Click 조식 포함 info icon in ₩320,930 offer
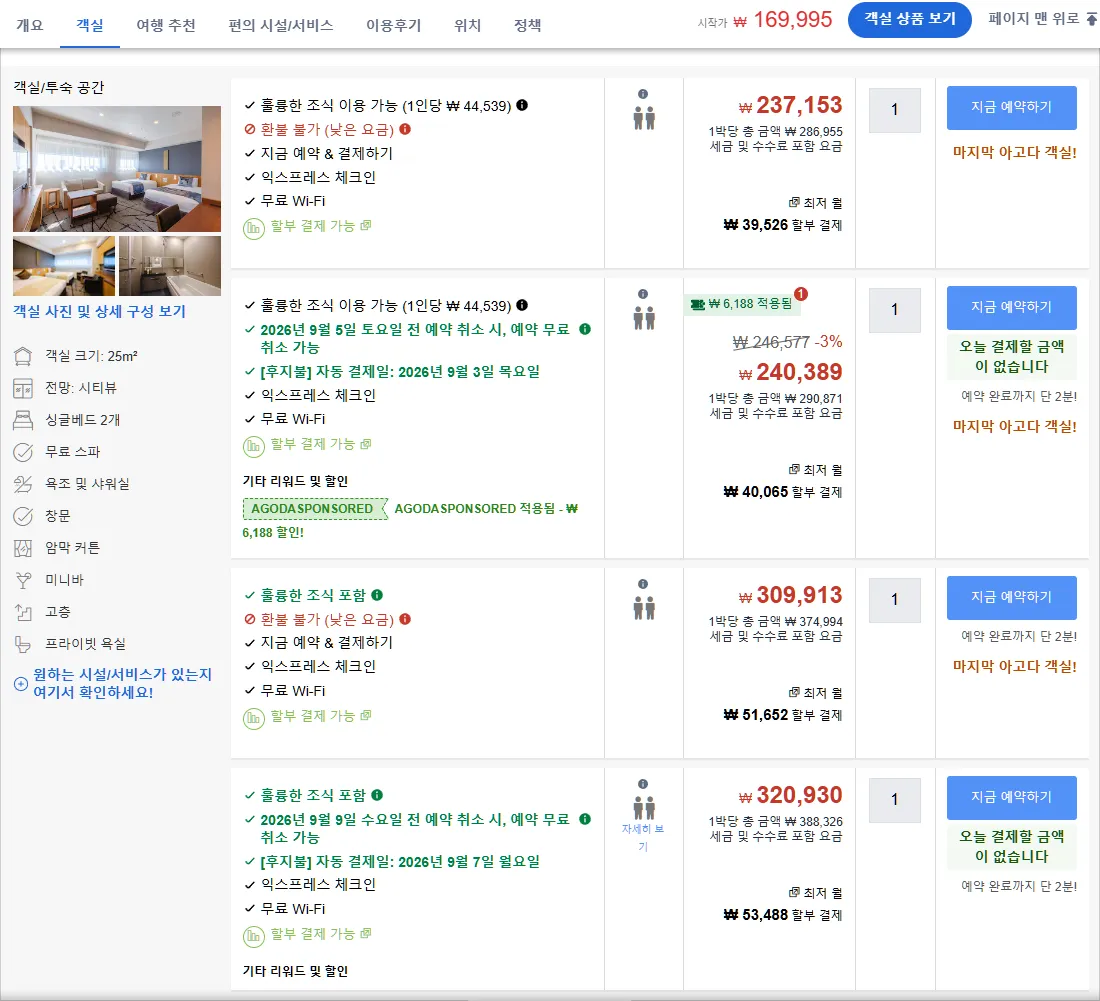Screen dimensions: 1100x1001 click(377, 795)
